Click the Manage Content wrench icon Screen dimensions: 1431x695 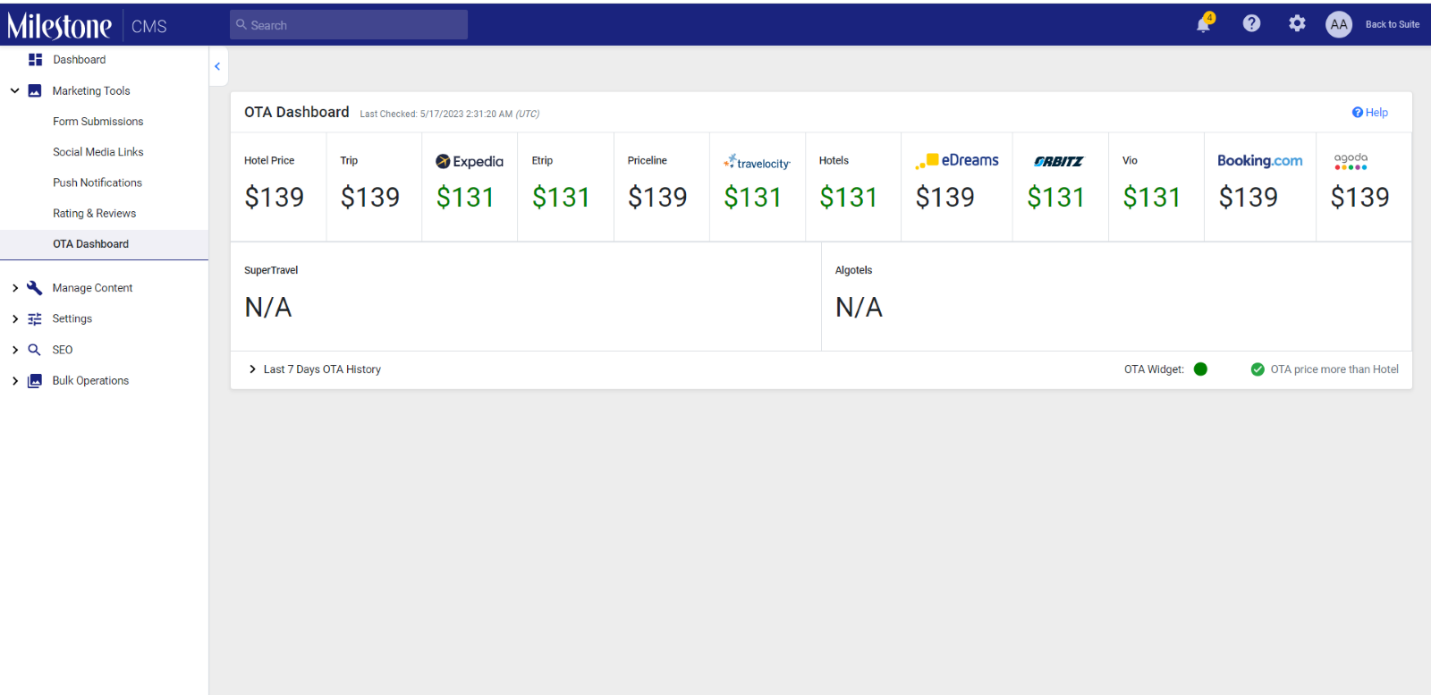click(x=35, y=288)
